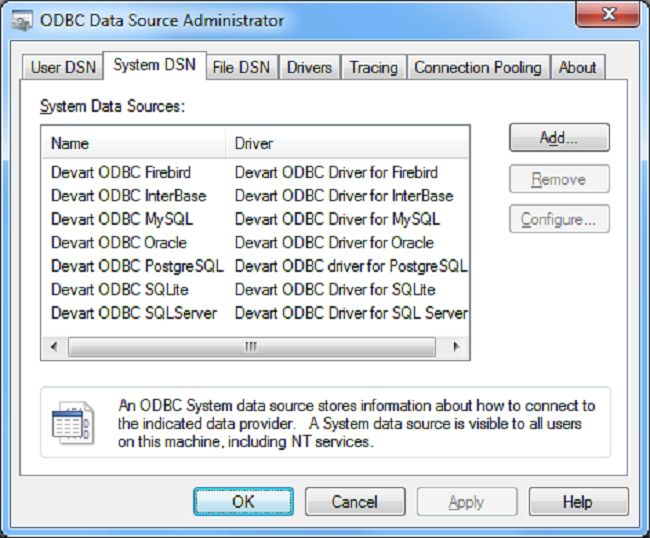Close the ODBC Data Source Administrator window
The image size is (650, 538).
tap(608, 14)
